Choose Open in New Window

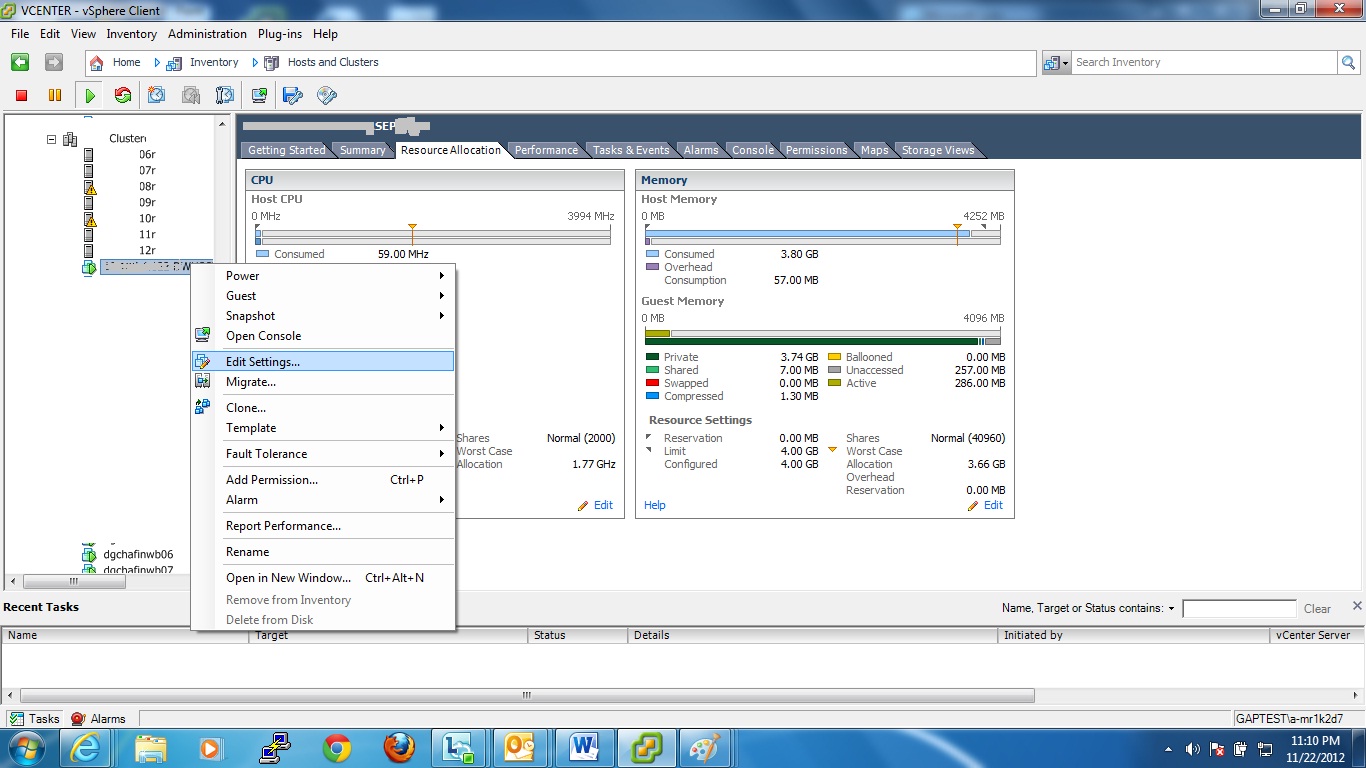[x=323, y=578]
